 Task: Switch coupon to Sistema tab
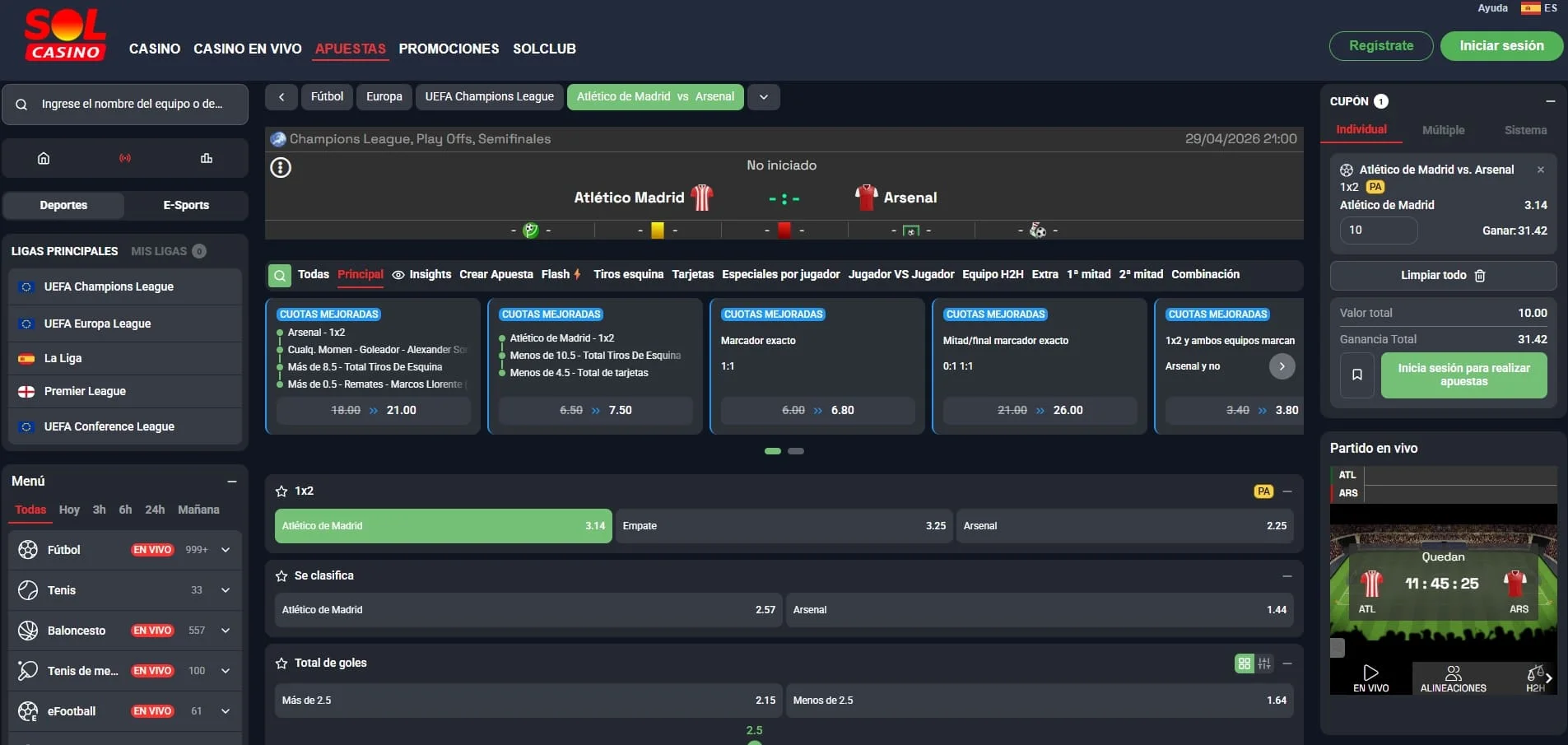1526,130
